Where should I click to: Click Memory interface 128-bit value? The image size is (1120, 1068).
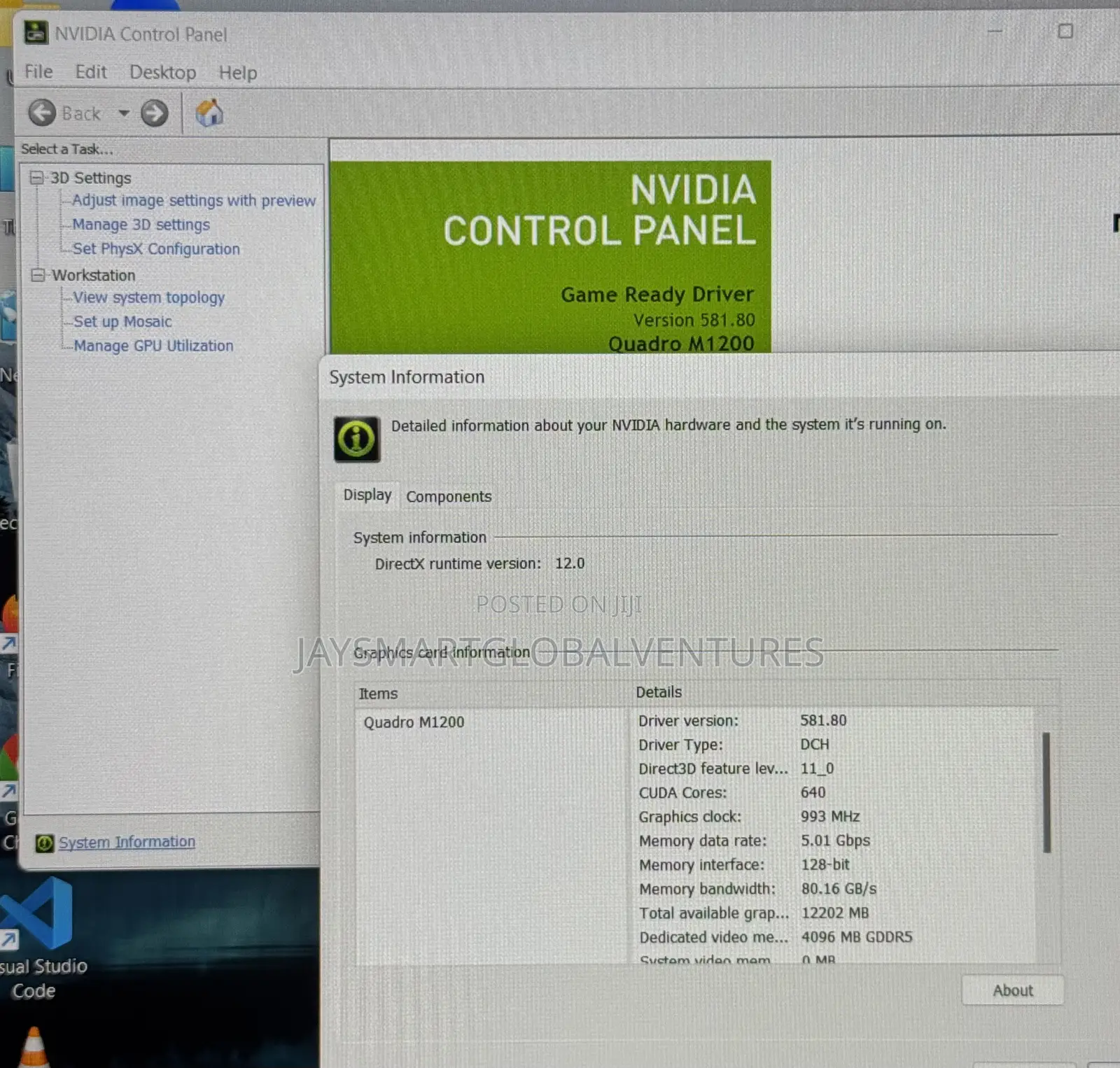point(825,864)
